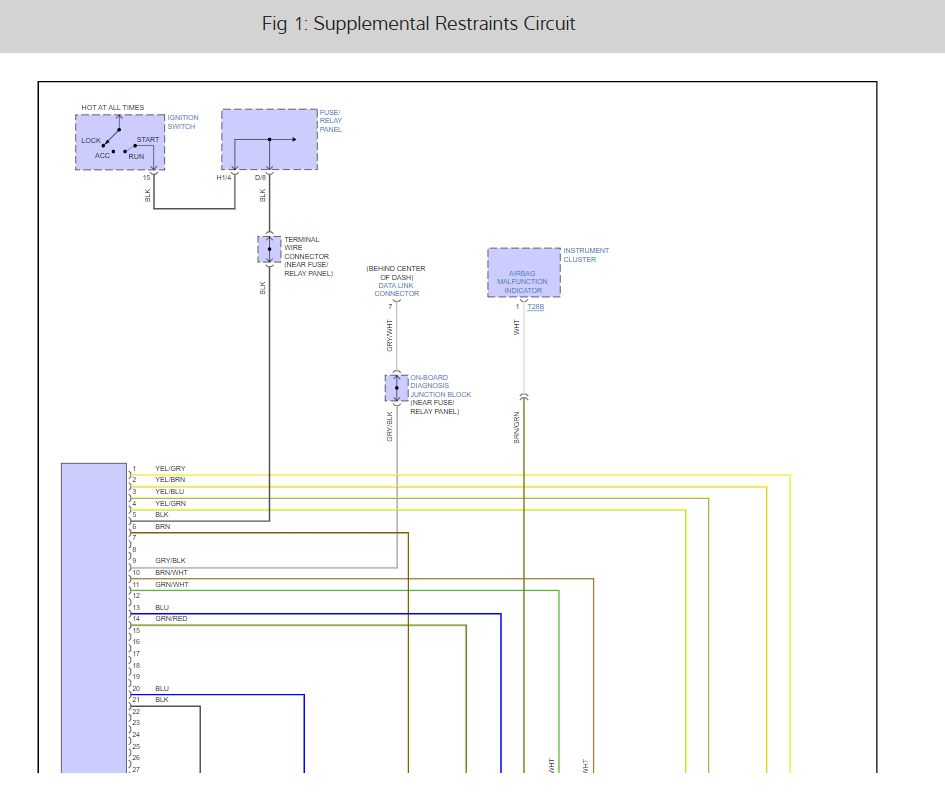
Task: Click the GRN/WHT wire label
Action: (x=172, y=584)
